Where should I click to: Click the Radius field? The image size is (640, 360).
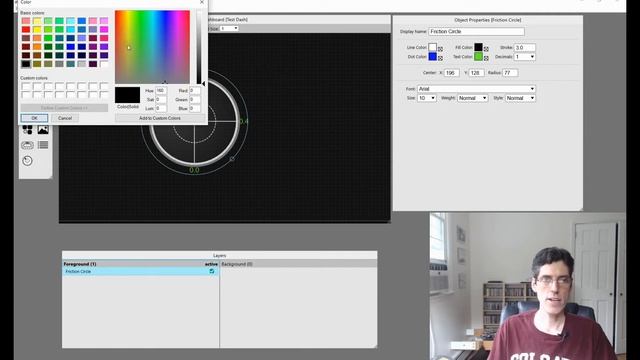click(510, 73)
